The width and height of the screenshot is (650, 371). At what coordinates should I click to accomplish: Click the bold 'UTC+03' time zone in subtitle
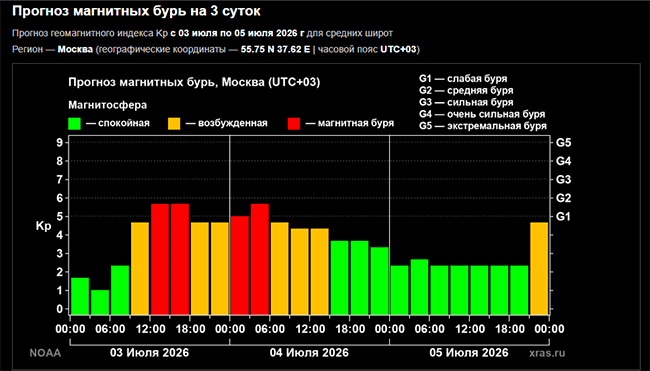[398, 49]
